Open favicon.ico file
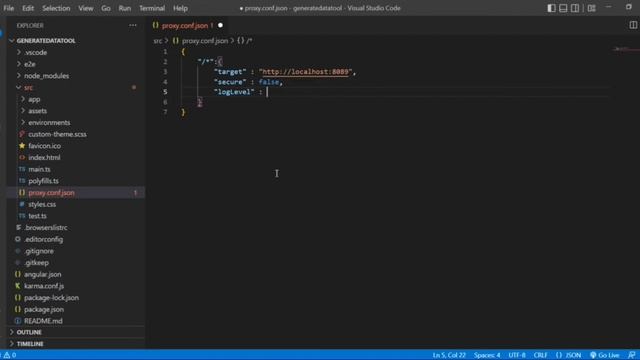640x360 pixels. (44, 146)
